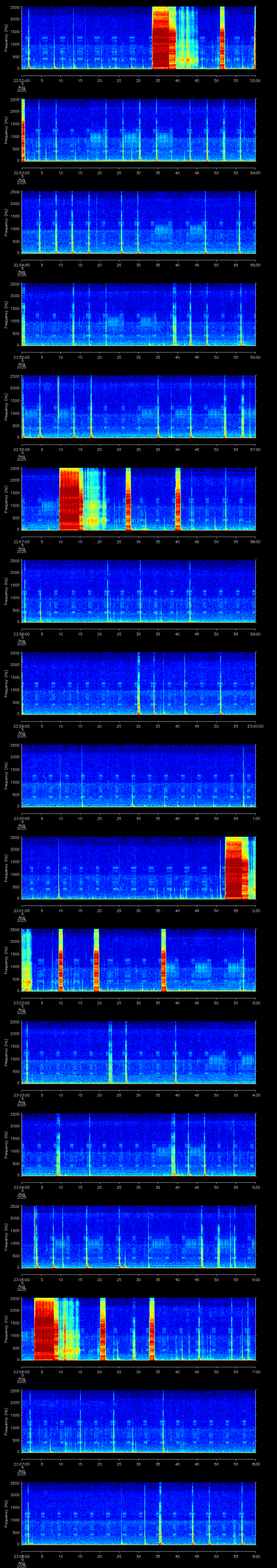
Task: Select the spectrogram panel beginning at 22:52:00
Action: click(138, 38)
